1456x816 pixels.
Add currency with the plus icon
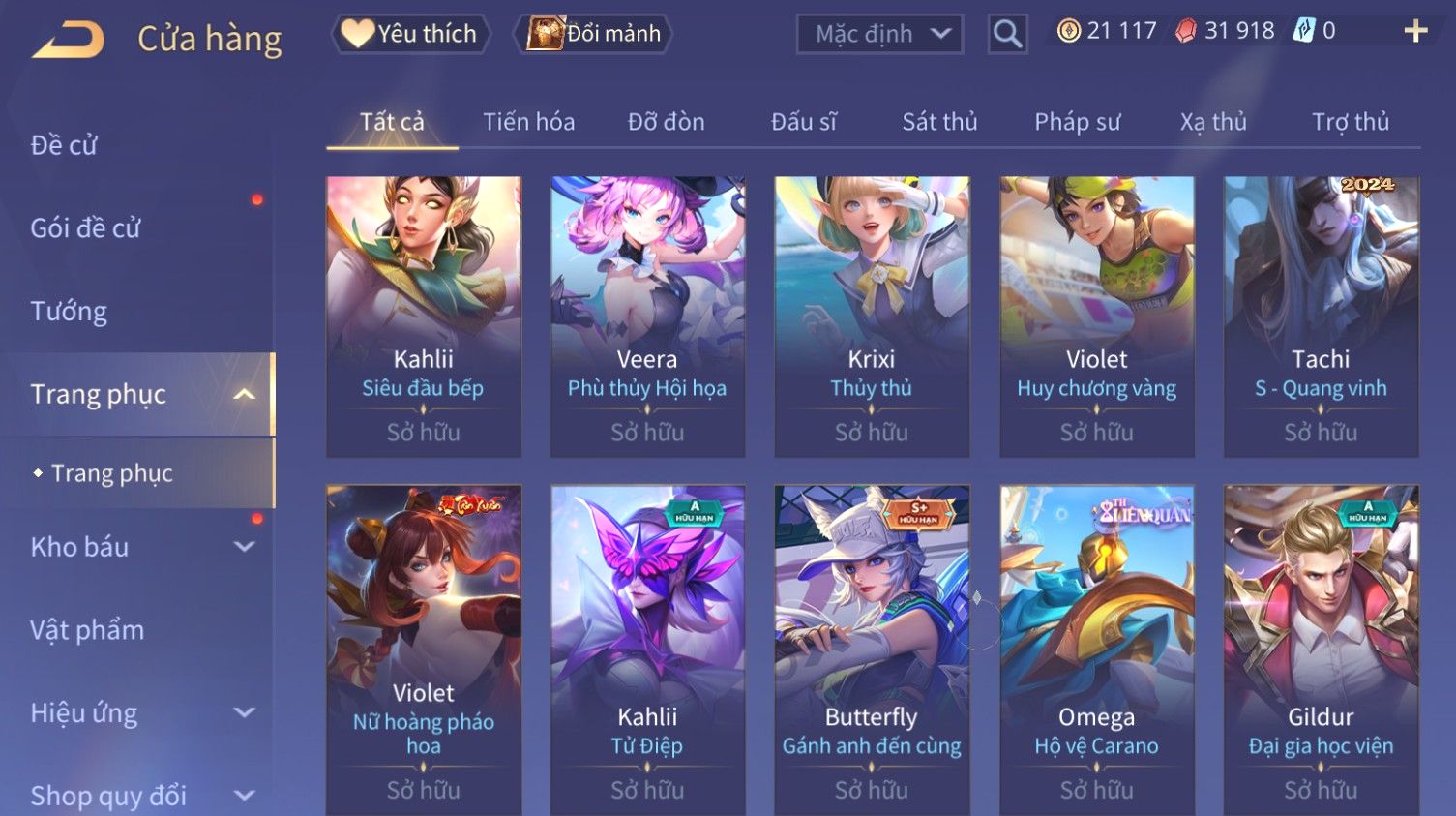coord(1415,31)
